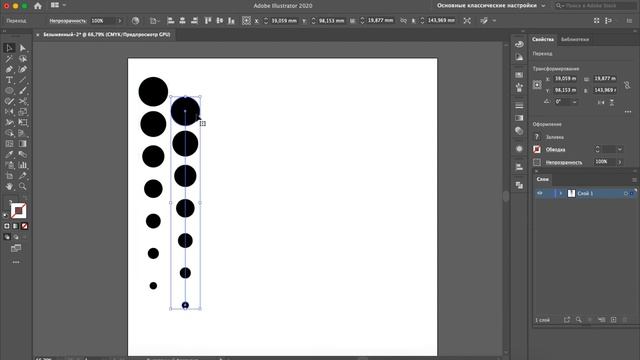Image resolution: width=640 pixels, height=360 pixels.
Task: Click the Home icon in top bar
Action: click(x=38, y=6)
